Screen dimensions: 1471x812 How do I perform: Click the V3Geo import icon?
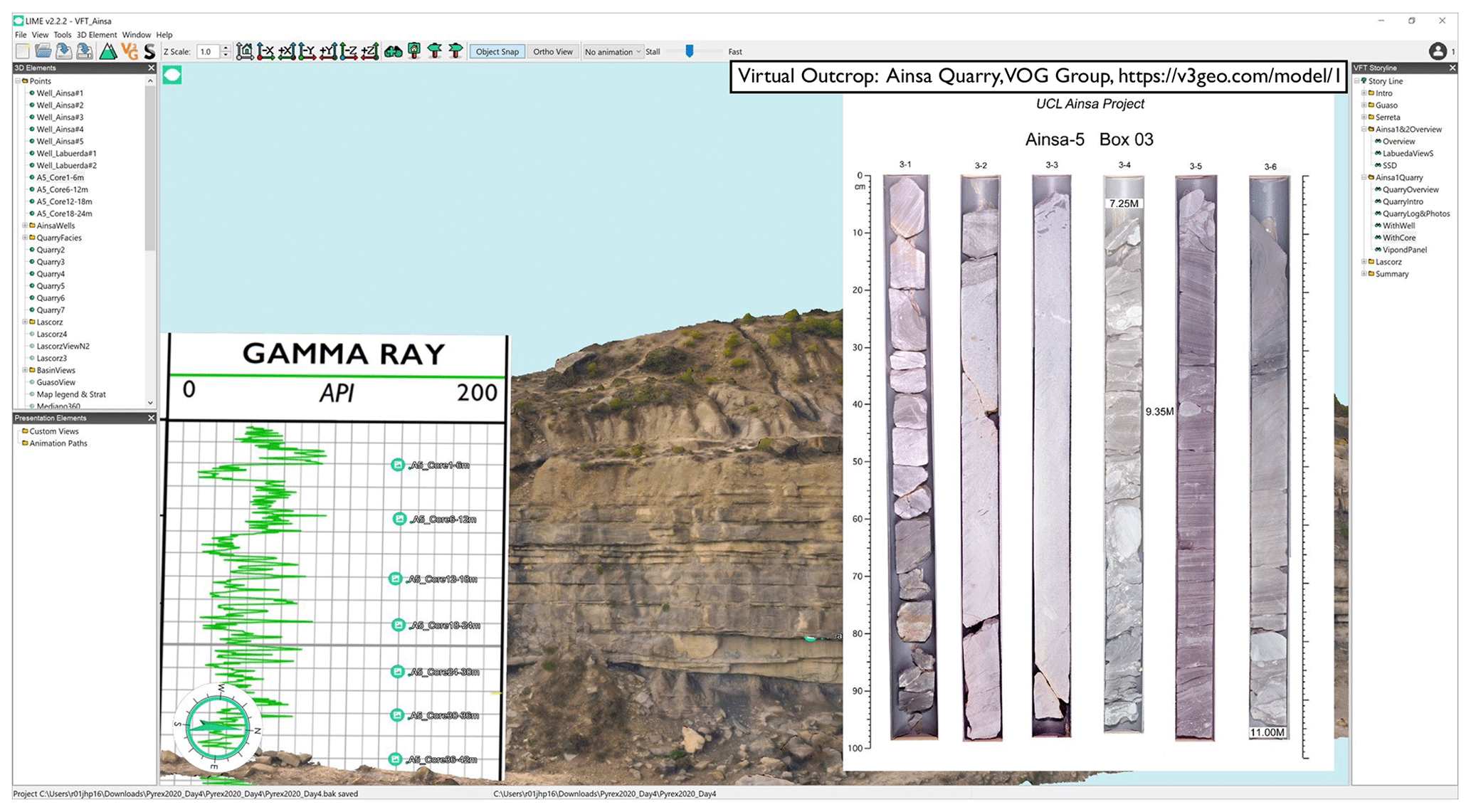(129, 51)
